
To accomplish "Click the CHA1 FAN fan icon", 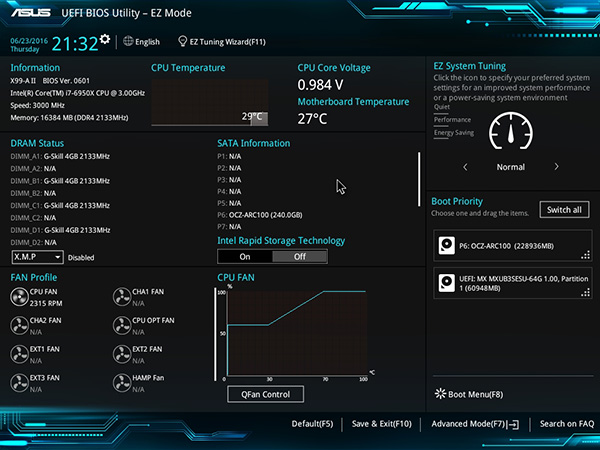I will pyautogui.click(x=122, y=297).
